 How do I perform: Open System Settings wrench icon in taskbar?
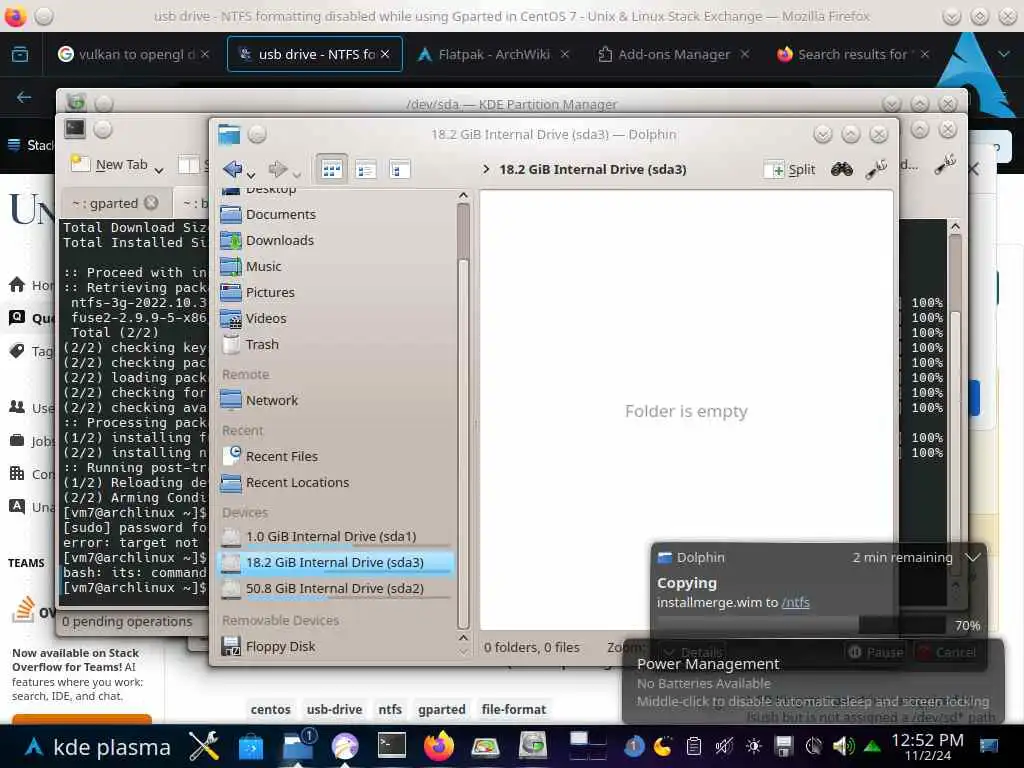coord(204,746)
